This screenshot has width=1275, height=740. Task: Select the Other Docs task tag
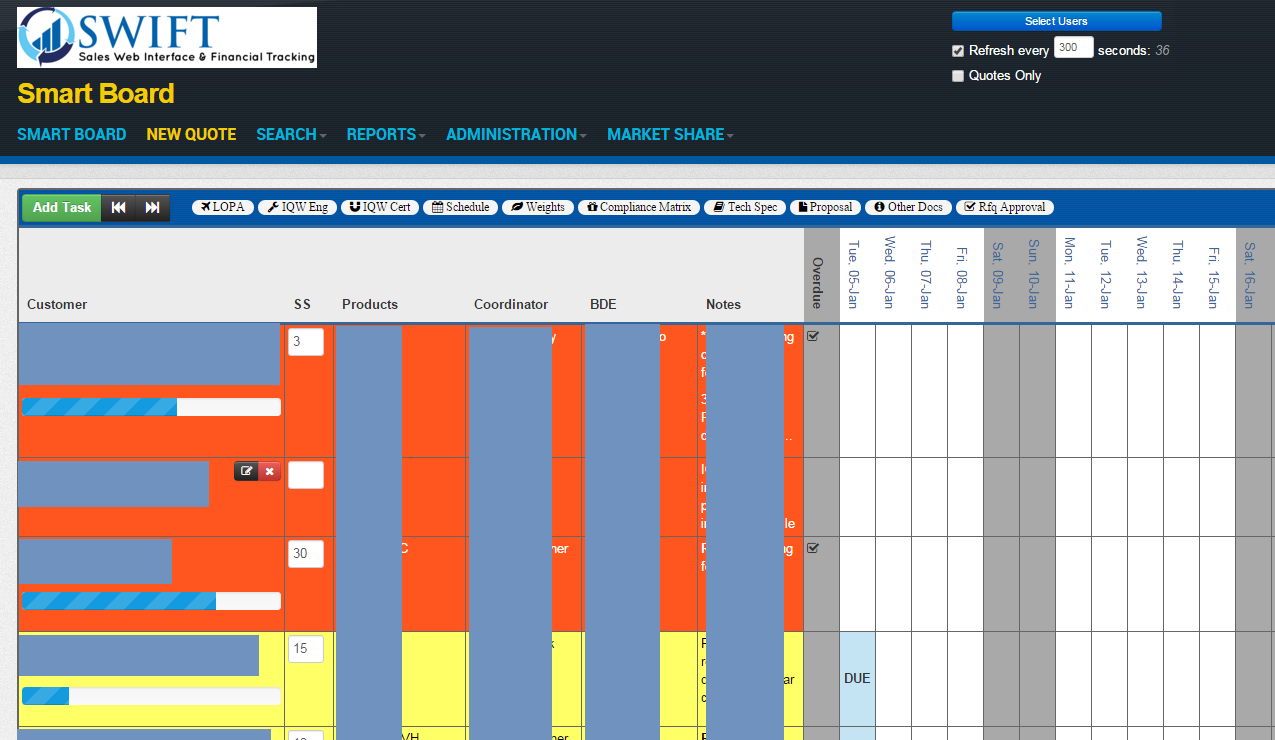click(x=908, y=207)
